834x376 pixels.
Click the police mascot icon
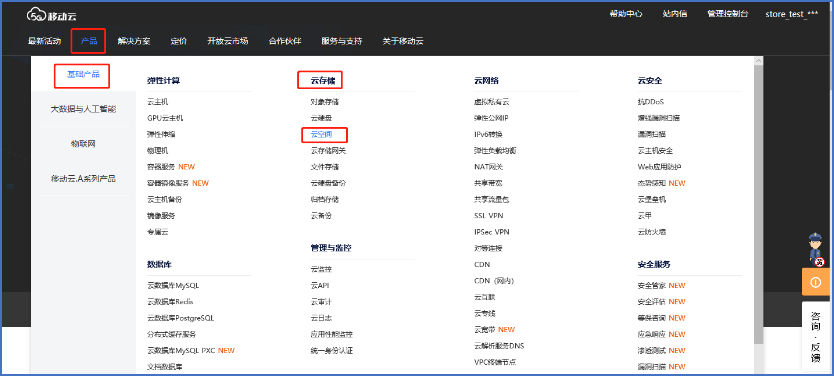coord(815,249)
